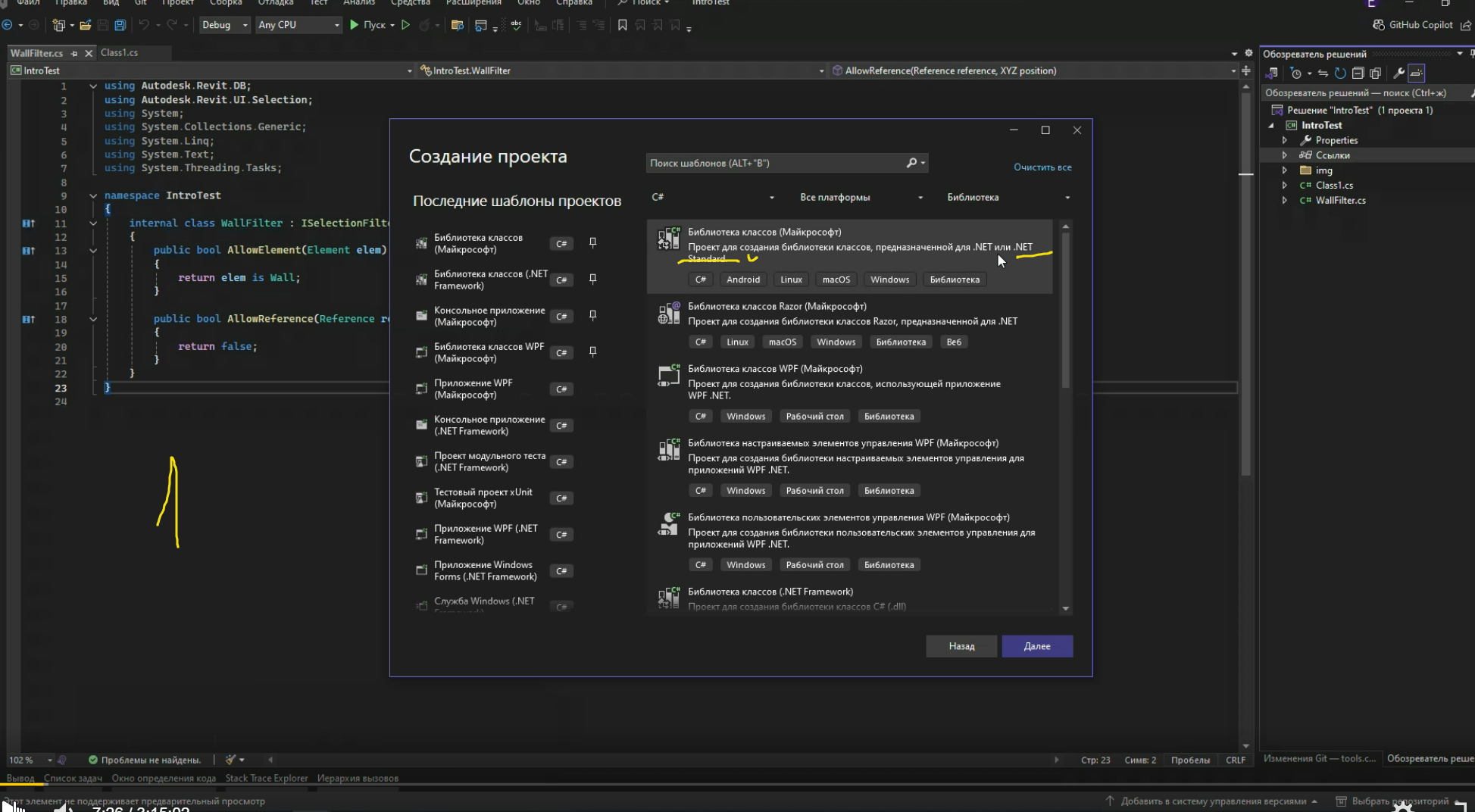Open the C# language filter dropdown
This screenshot has height=812, width=1475.
point(712,198)
